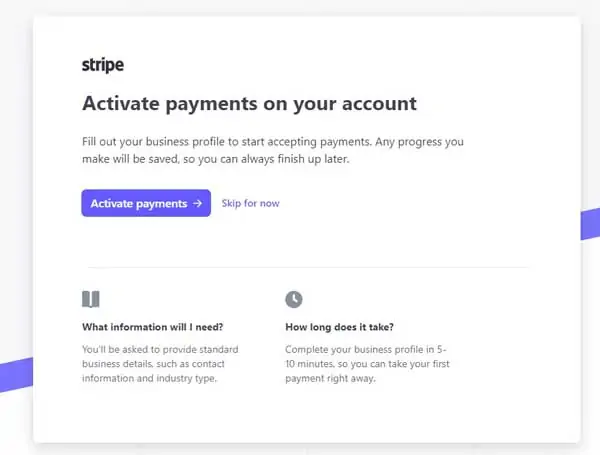Screen dimensions: 600x455
Task: Click the open book icon
Action: tap(91, 299)
